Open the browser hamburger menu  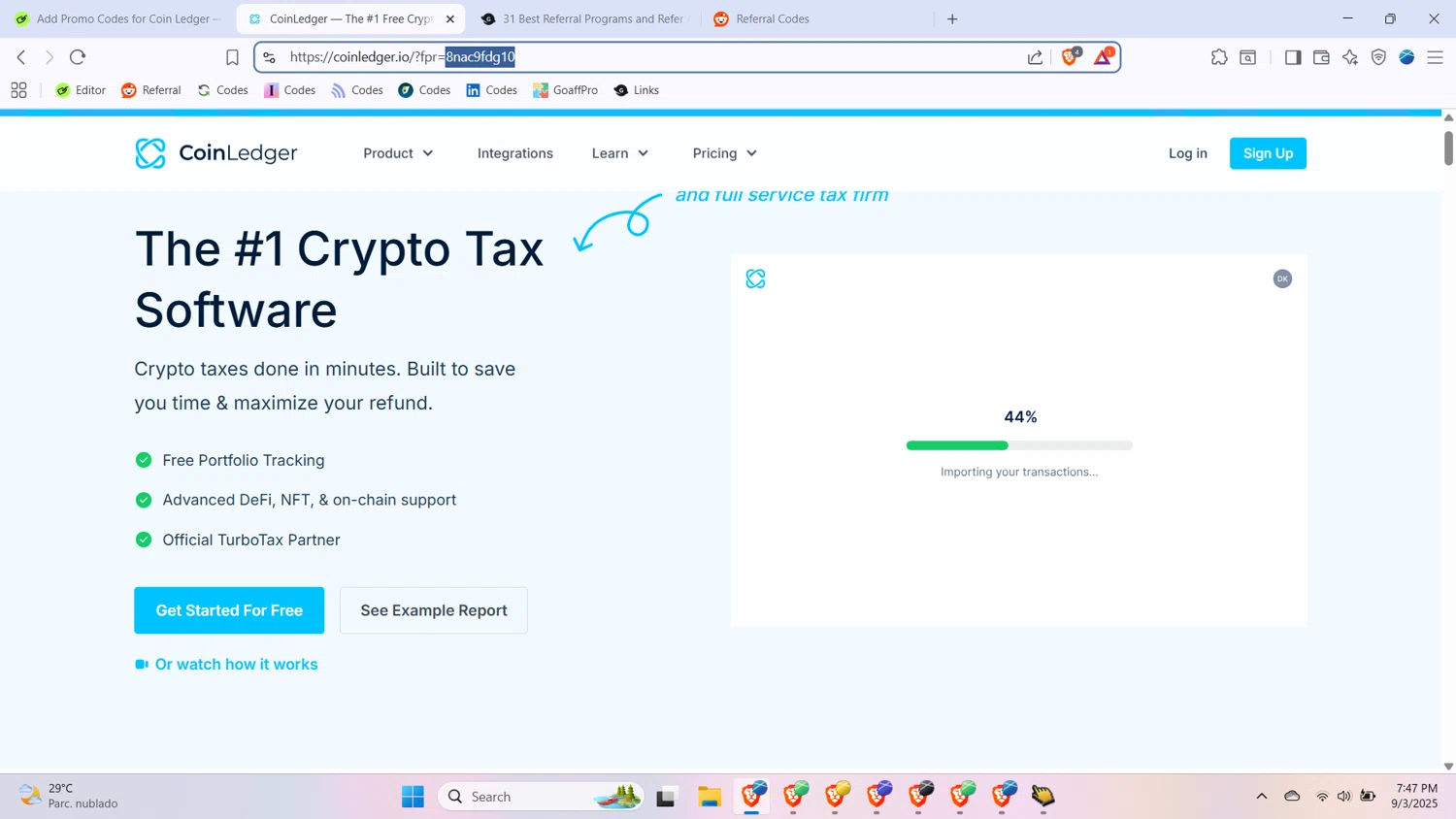(x=1435, y=57)
